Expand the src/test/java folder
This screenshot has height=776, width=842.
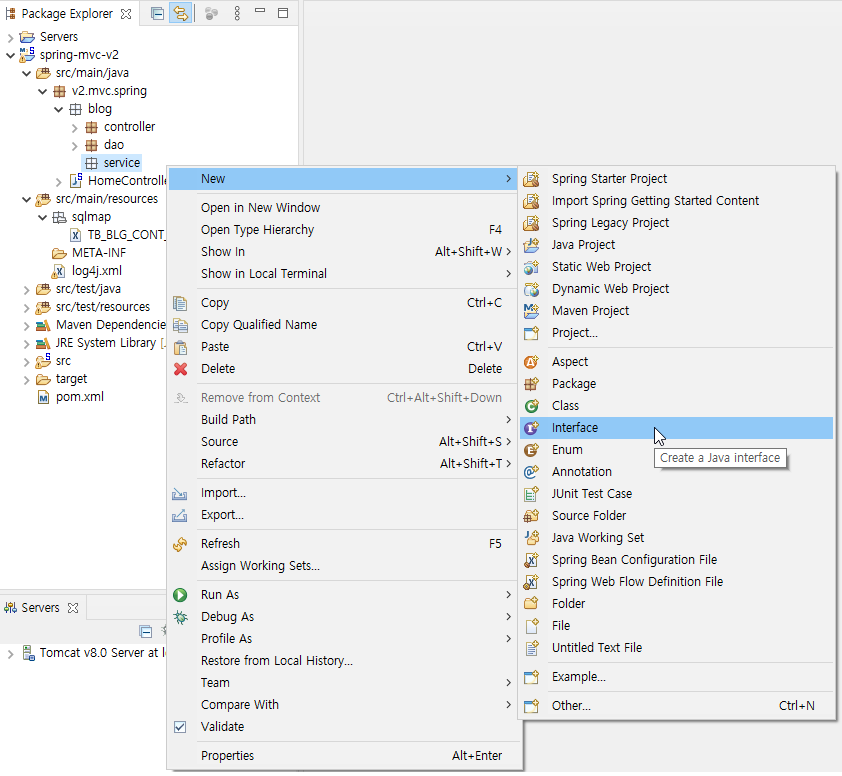[26, 289]
